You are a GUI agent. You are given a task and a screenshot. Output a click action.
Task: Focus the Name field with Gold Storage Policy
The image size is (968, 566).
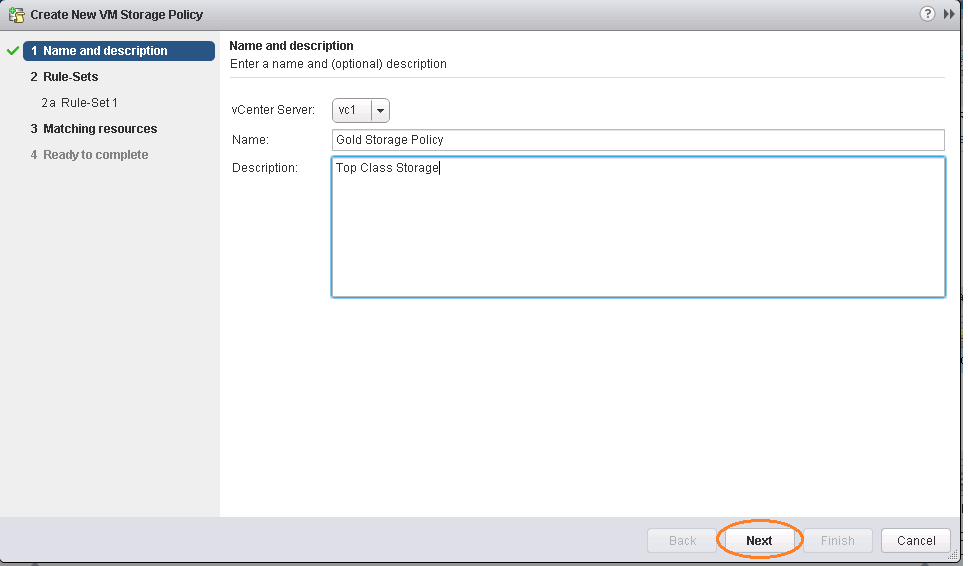pyautogui.click(x=637, y=140)
